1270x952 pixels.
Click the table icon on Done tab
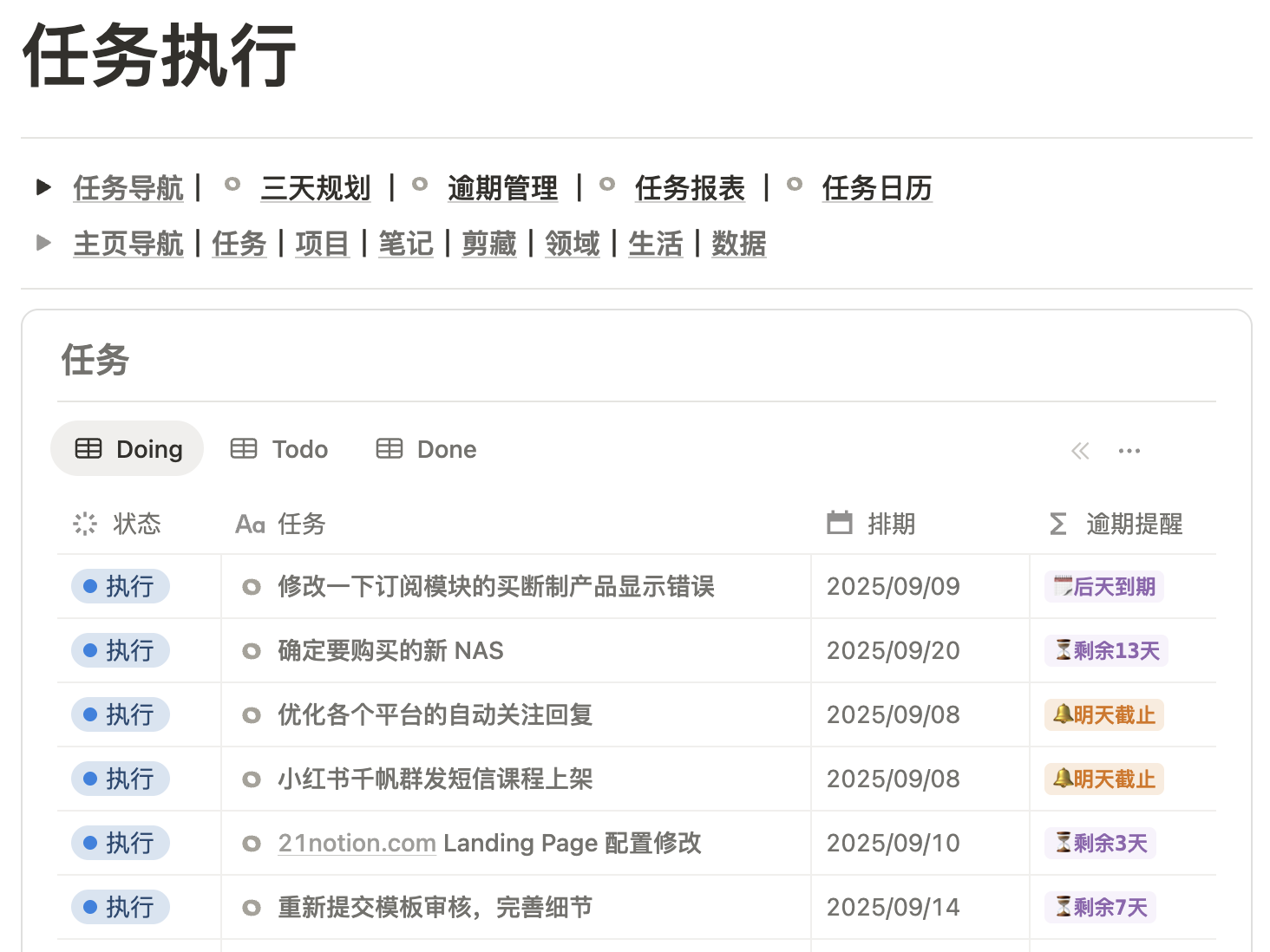(x=390, y=449)
